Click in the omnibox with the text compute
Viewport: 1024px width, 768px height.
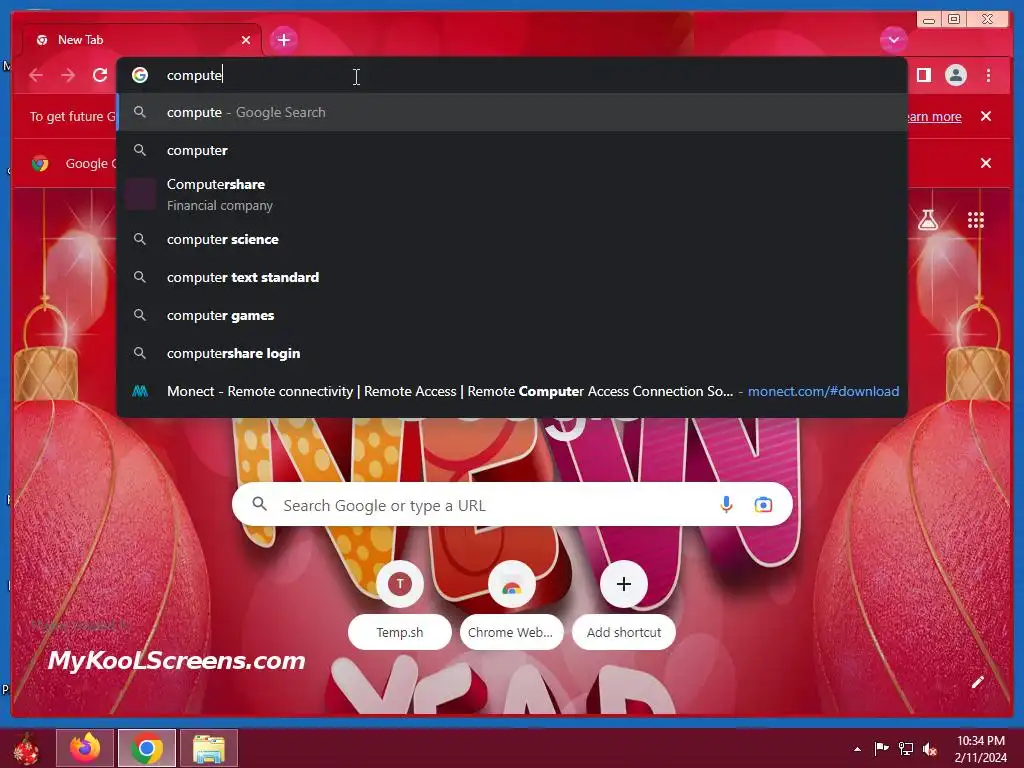pyautogui.click(x=512, y=75)
